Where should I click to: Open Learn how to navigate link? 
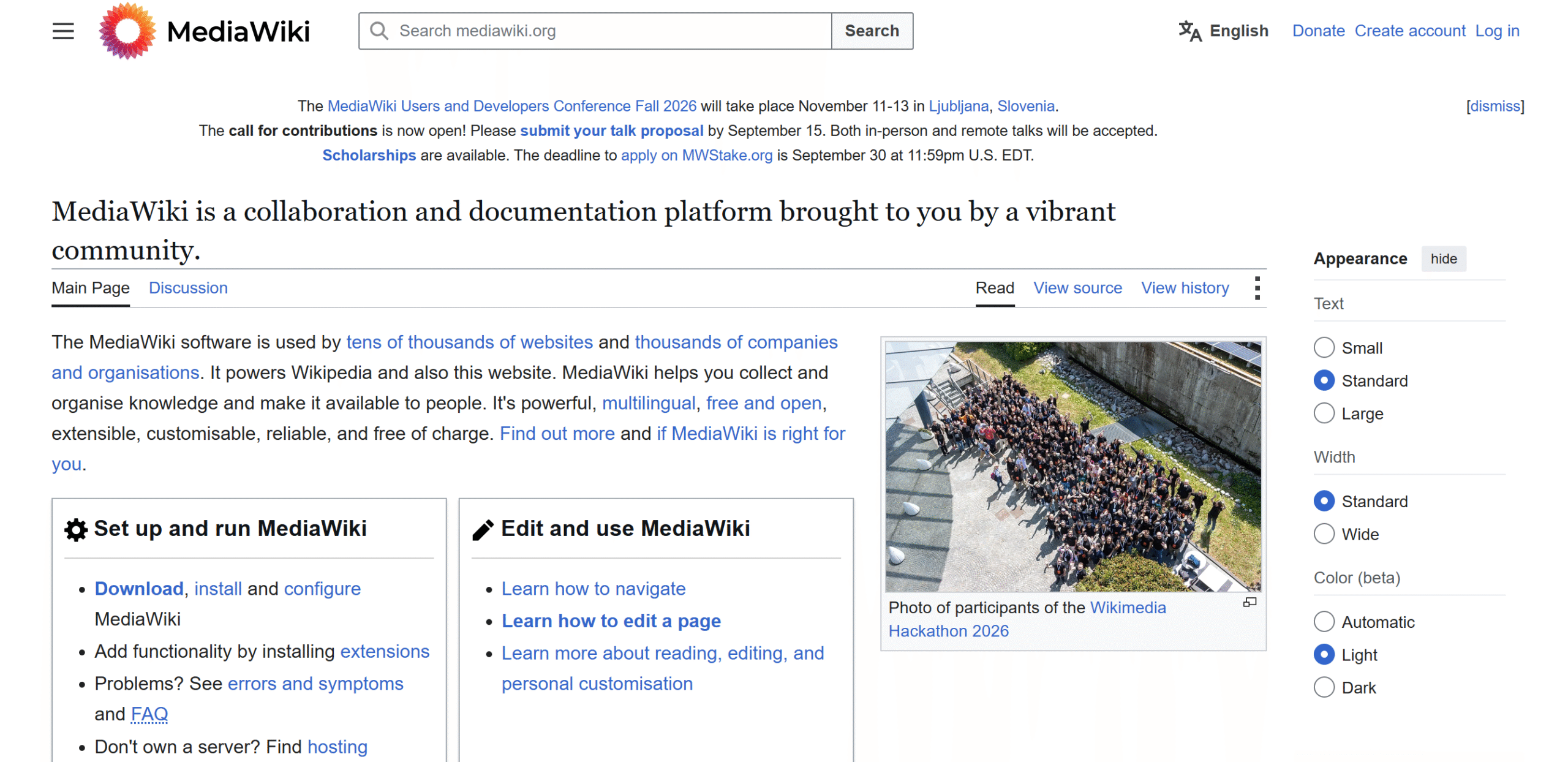593,589
